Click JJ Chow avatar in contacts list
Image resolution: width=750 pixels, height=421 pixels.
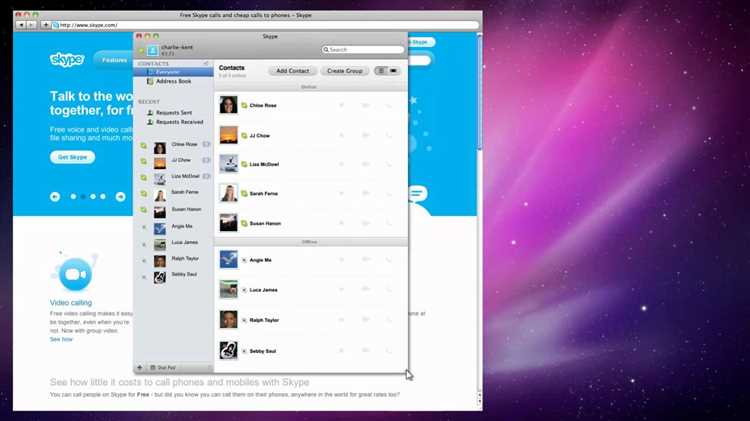pyautogui.click(x=229, y=135)
